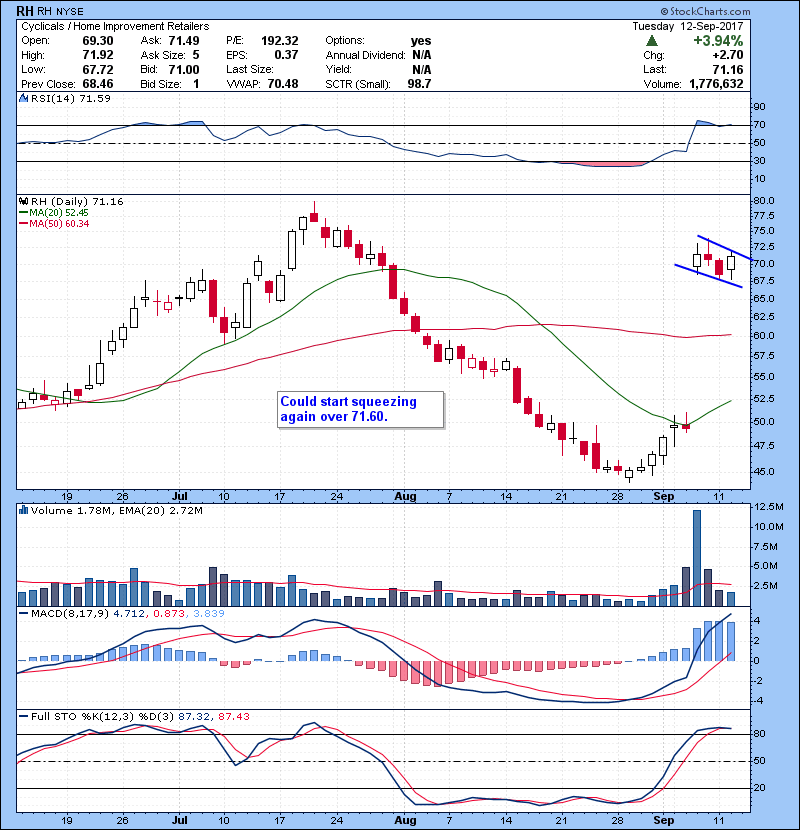Viewport: 800px width, 830px height.
Task: Click the MACD histogram value 3.839
Action: (209, 614)
